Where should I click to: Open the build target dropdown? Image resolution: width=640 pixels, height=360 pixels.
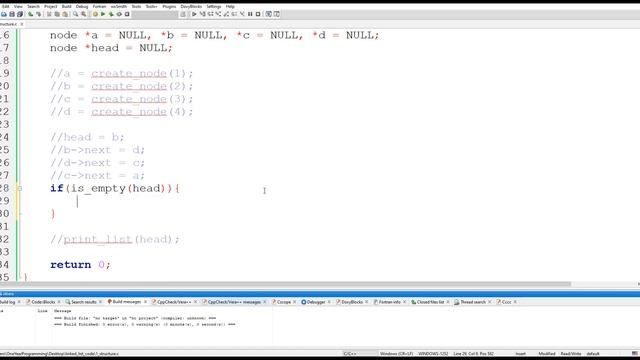click(x=155, y=14)
